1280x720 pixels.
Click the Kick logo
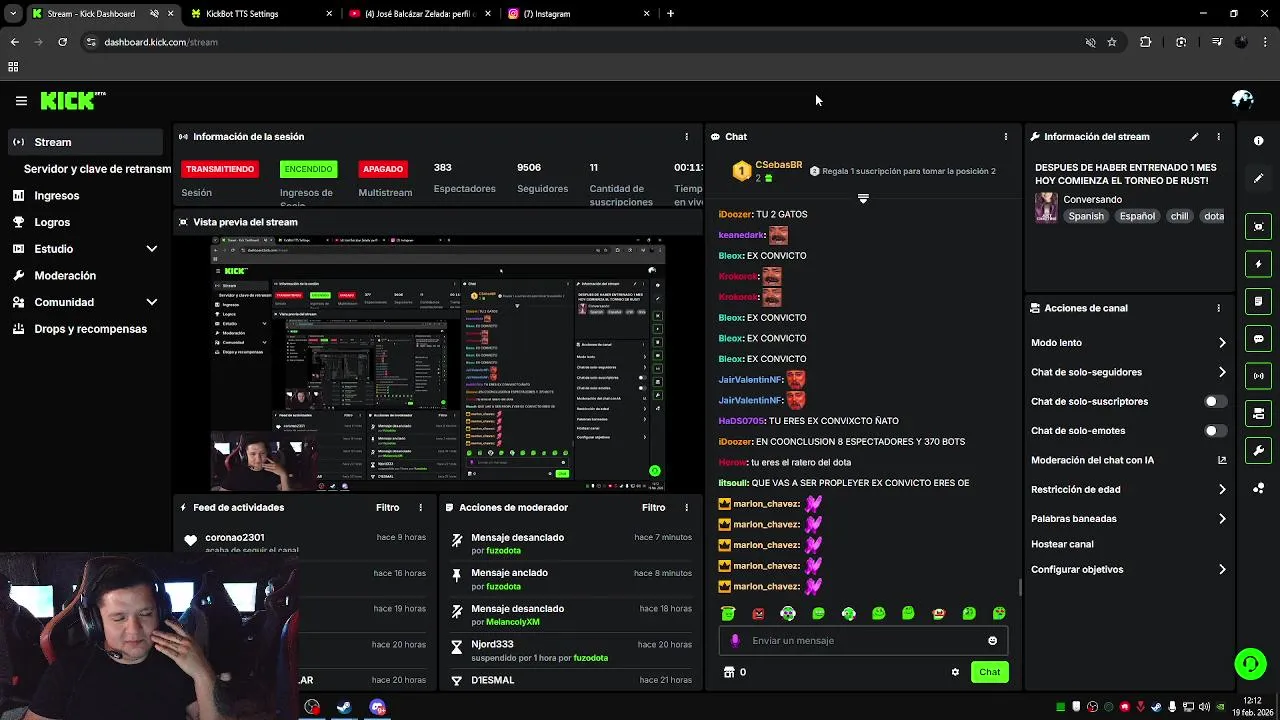pyautogui.click(x=72, y=100)
